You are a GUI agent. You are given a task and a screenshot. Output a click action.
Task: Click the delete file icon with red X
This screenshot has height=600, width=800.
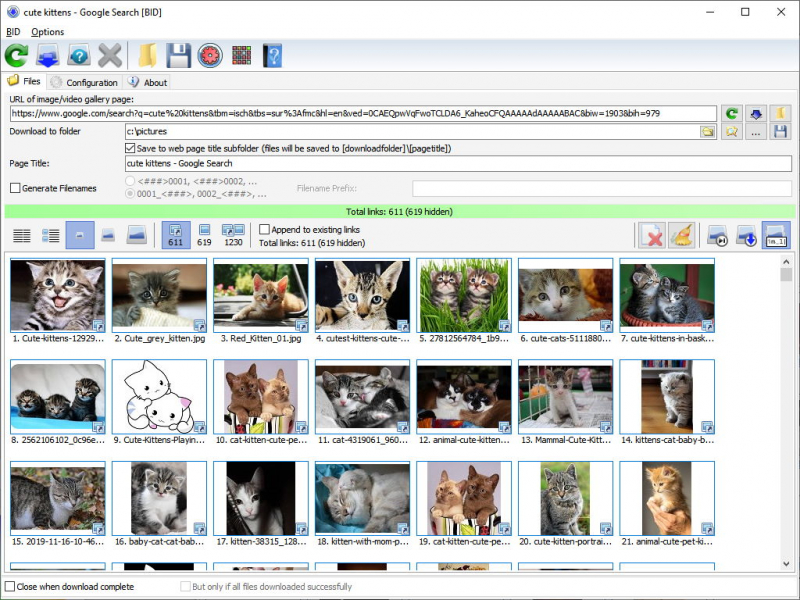(652, 235)
